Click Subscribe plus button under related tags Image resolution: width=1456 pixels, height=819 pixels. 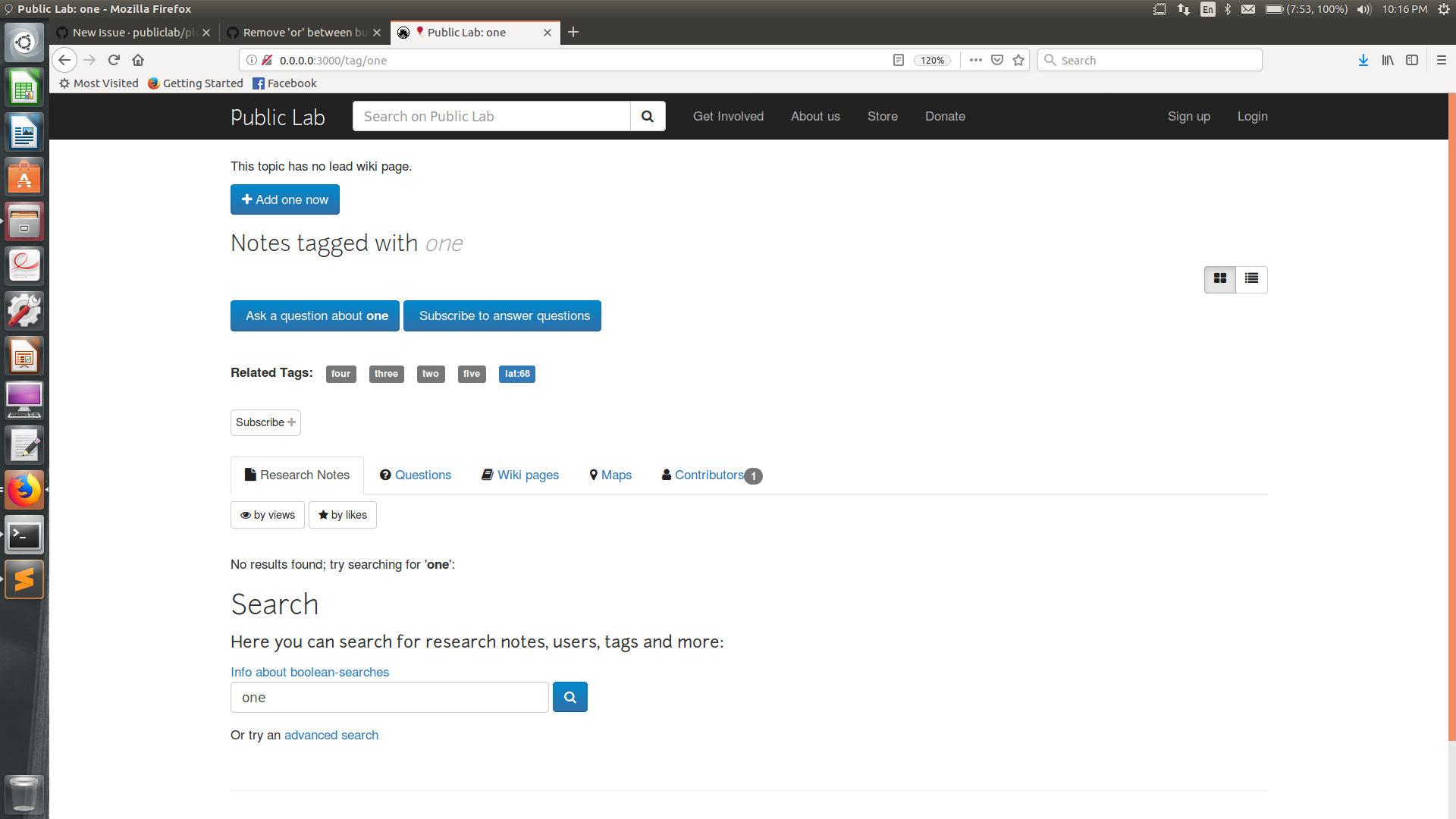[265, 422]
